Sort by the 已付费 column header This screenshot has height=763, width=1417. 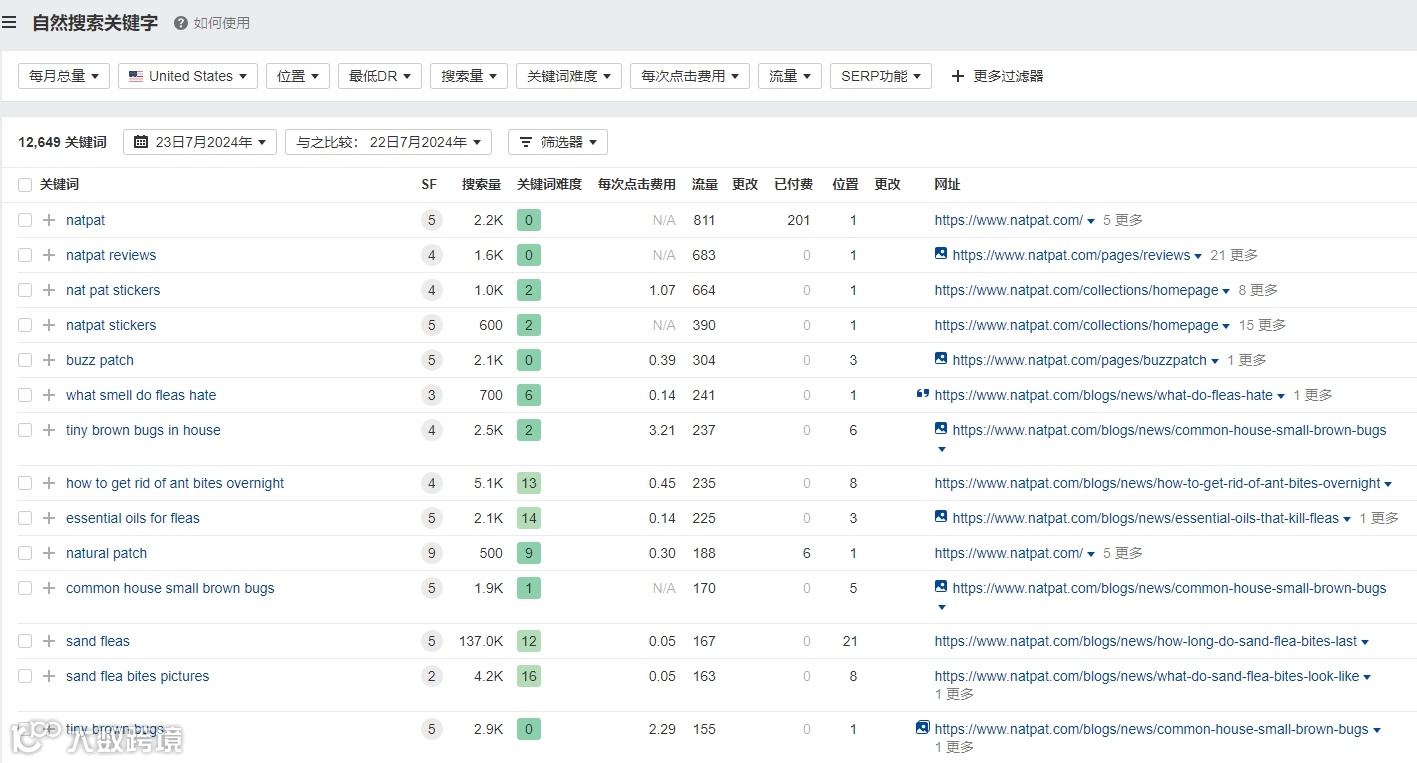tap(793, 185)
